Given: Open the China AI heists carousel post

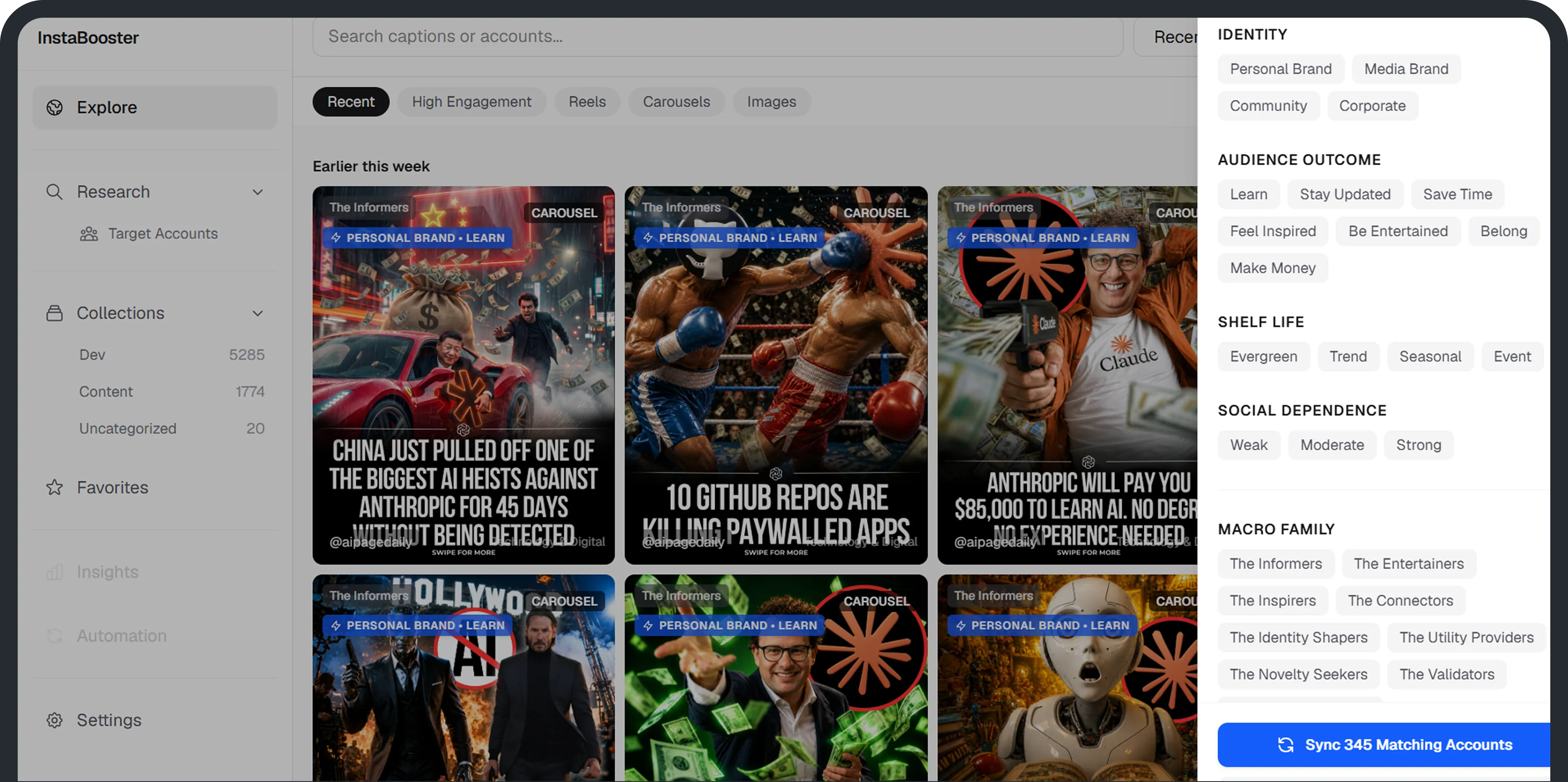Looking at the screenshot, I should 463,375.
